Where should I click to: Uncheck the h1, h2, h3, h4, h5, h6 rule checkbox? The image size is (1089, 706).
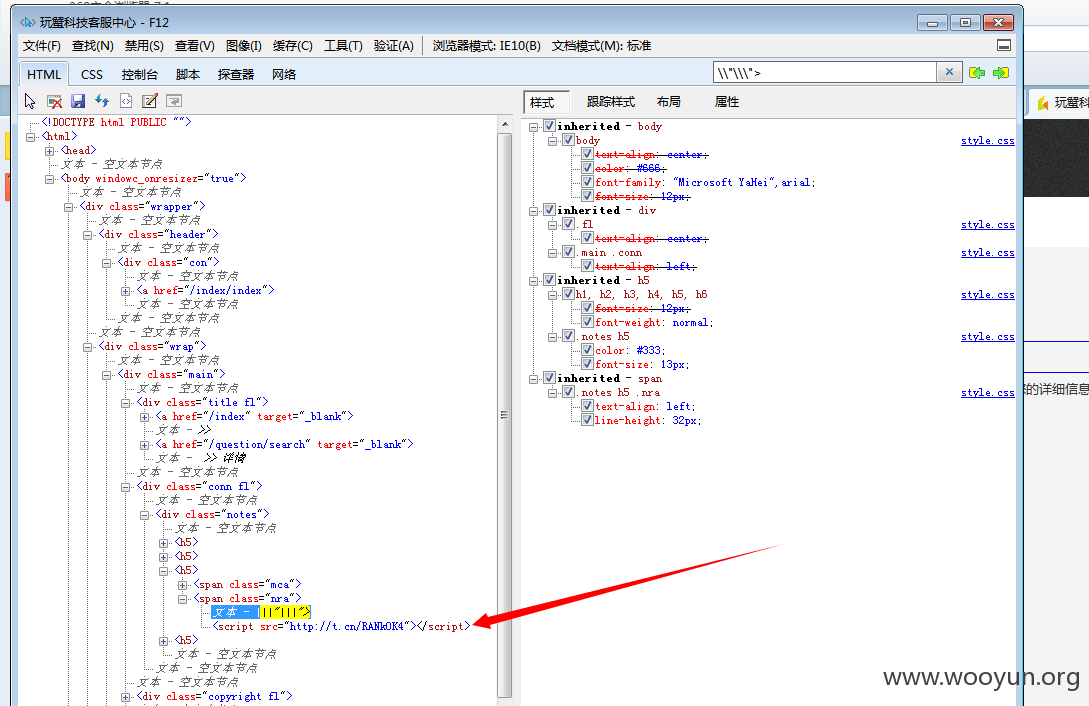point(568,294)
